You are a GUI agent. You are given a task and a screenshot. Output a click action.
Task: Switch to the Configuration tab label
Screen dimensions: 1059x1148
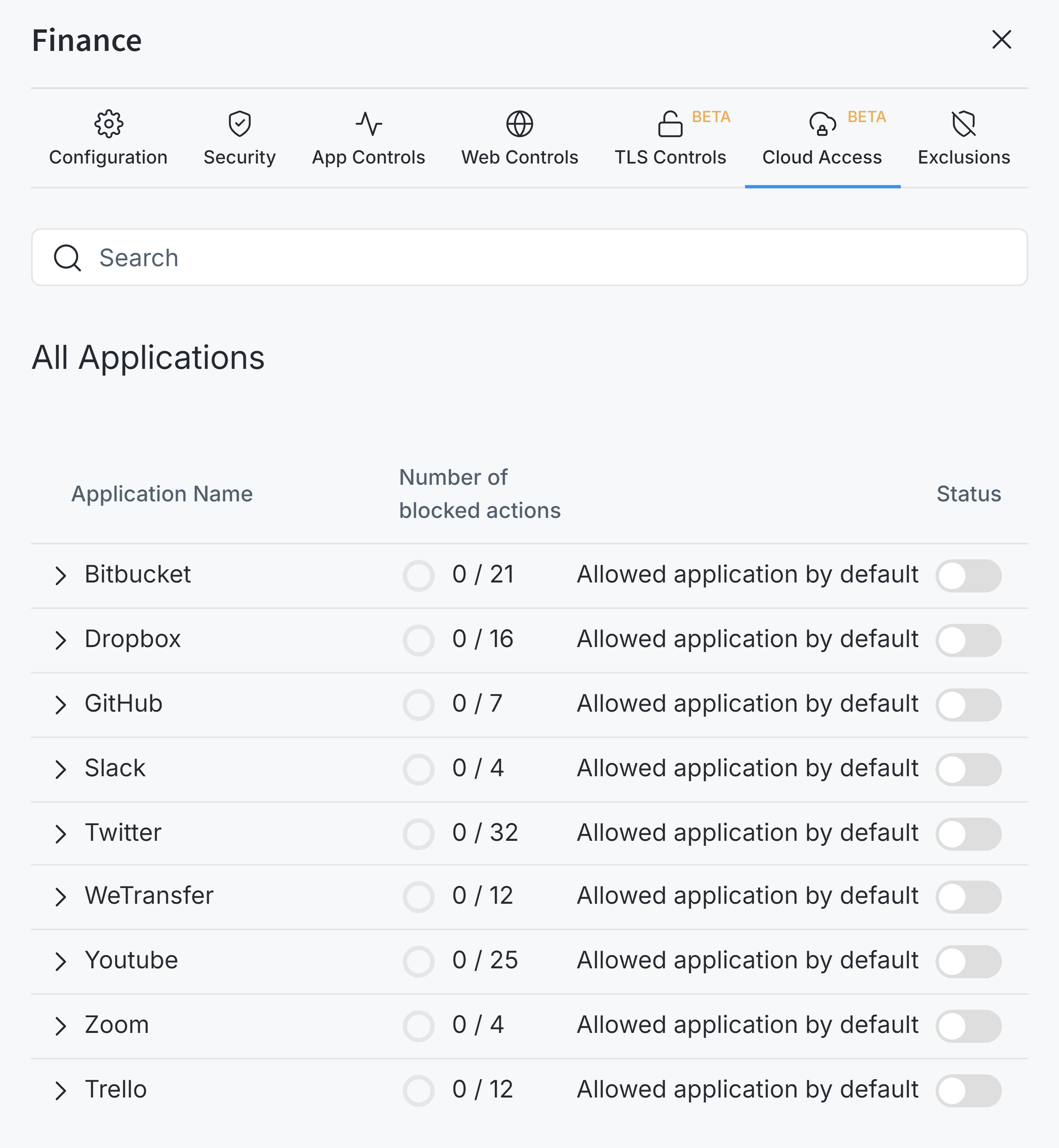tap(109, 157)
